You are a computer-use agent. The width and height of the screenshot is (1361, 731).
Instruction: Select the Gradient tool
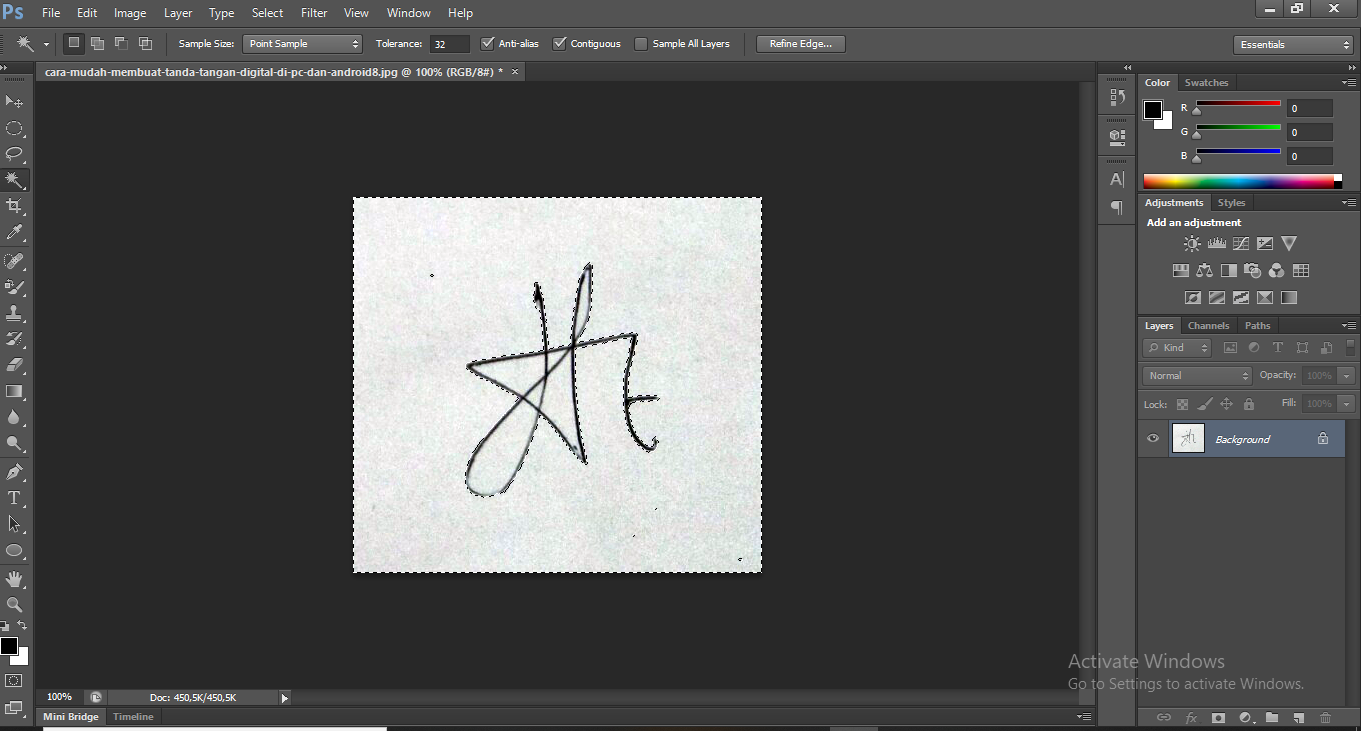(x=14, y=391)
